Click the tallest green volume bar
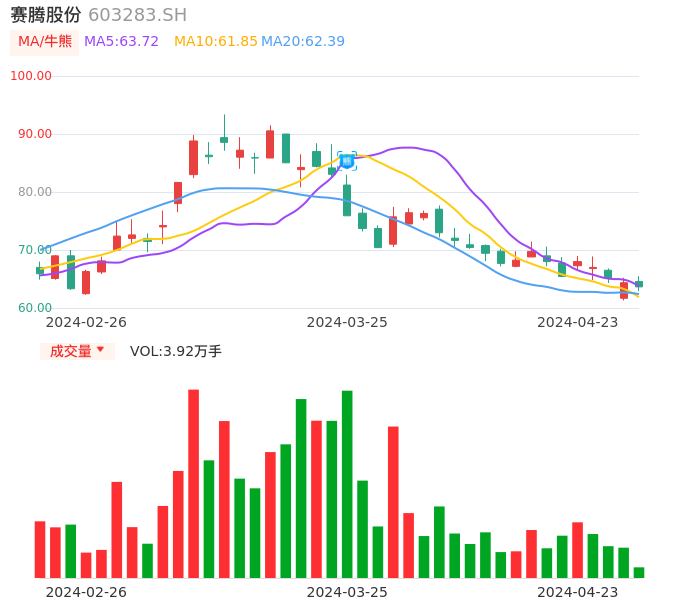Image resolution: width=686 pixels, height=606 pixels. click(x=347, y=484)
